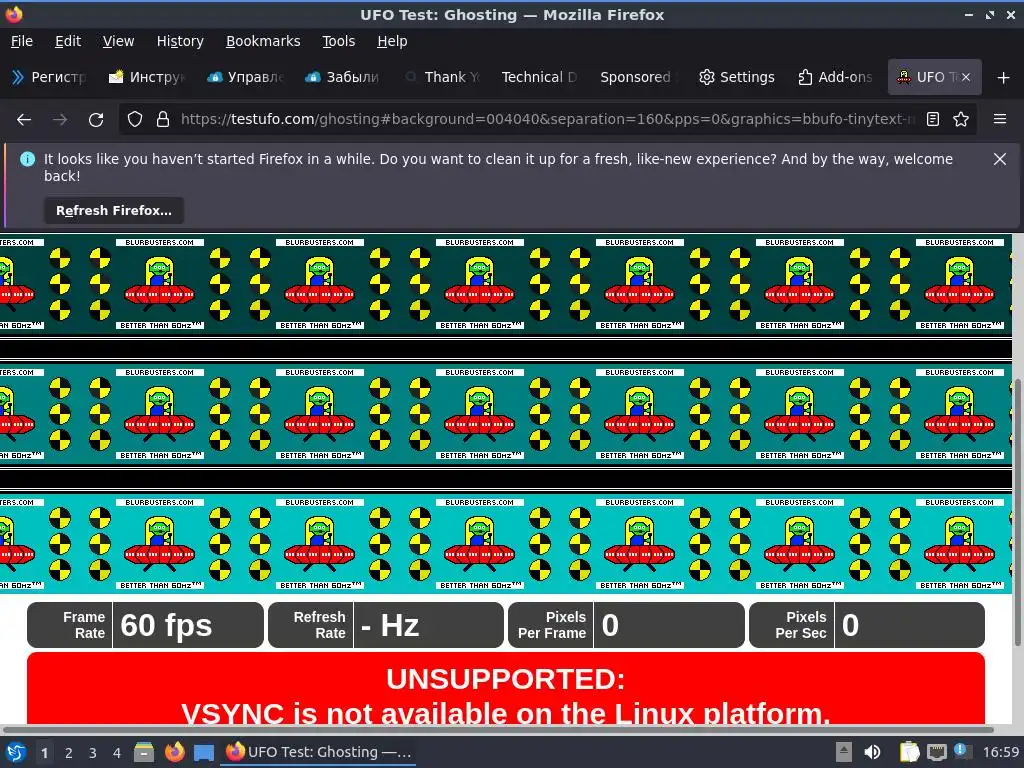Click the horizontal page scrollbar

pyautogui.click(x=498, y=729)
